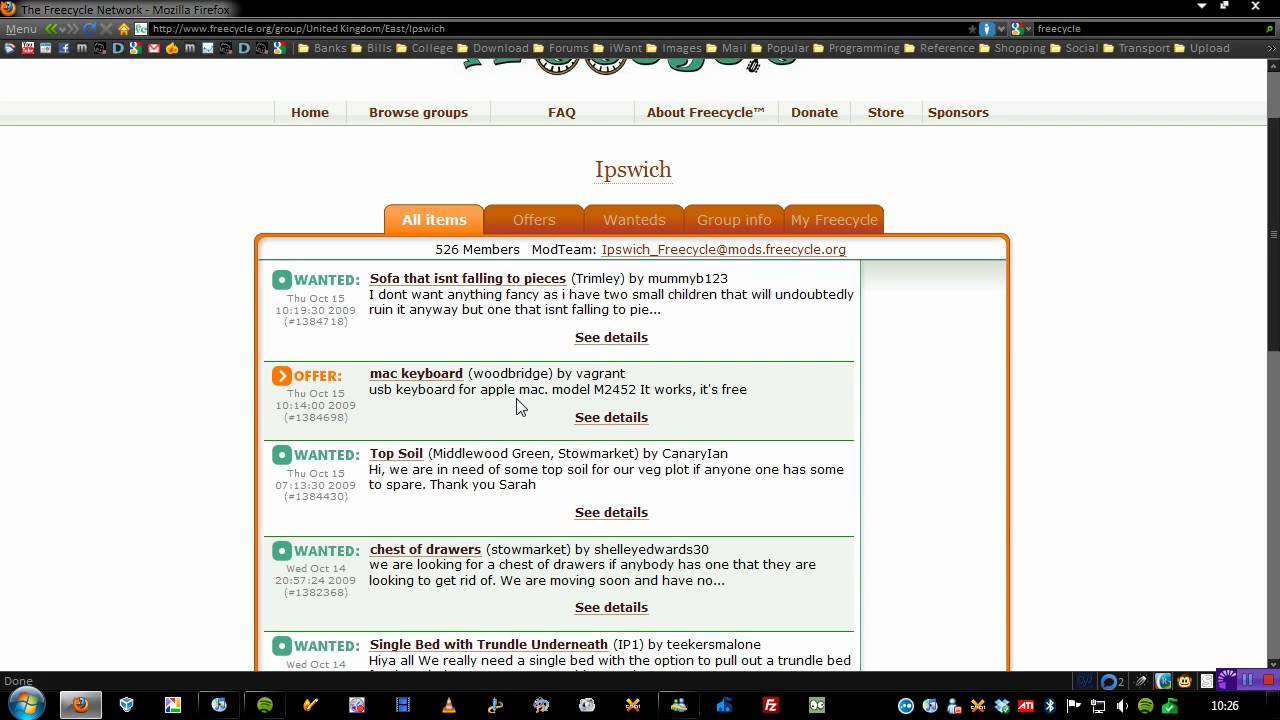Image resolution: width=1280 pixels, height=720 pixels.
Task: See details for the Top Soil post
Action: click(611, 512)
